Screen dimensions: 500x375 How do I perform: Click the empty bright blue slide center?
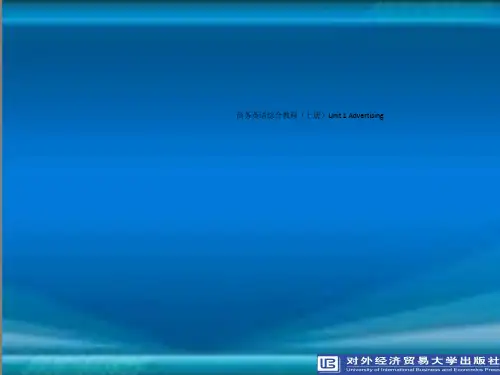pyautogui.click(x=250, y=200)
